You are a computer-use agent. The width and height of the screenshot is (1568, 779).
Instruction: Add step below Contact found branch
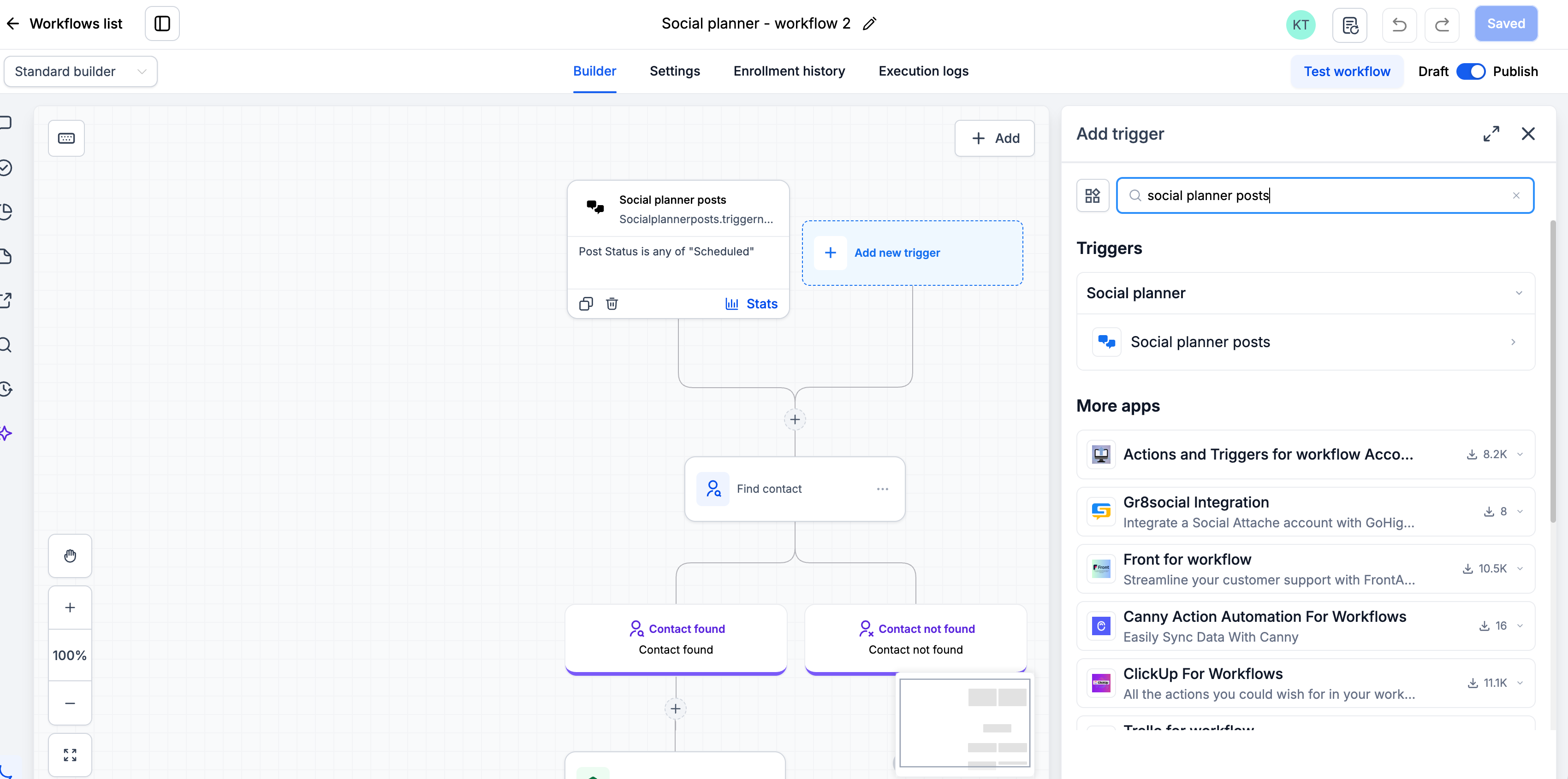pyautogui.click(x=675, y=709)
